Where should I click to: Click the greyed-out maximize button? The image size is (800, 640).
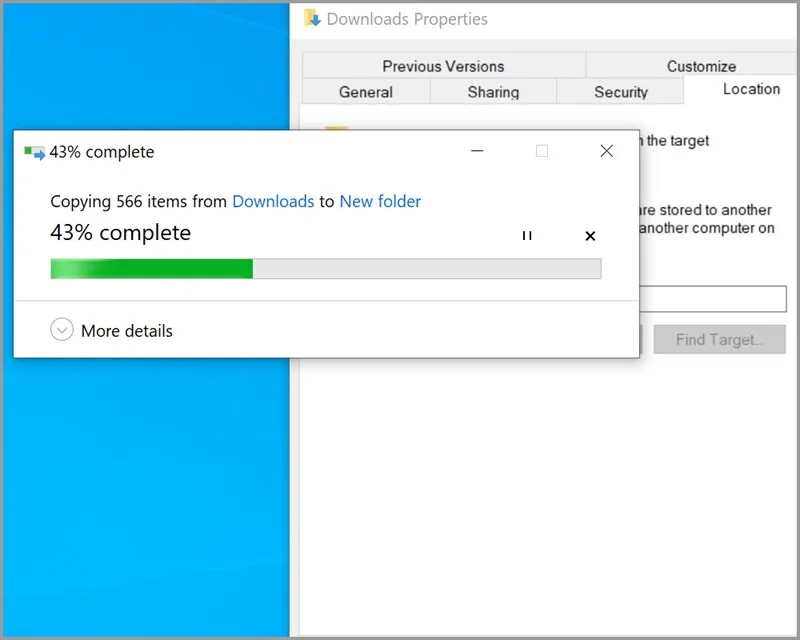click(542, 152)
